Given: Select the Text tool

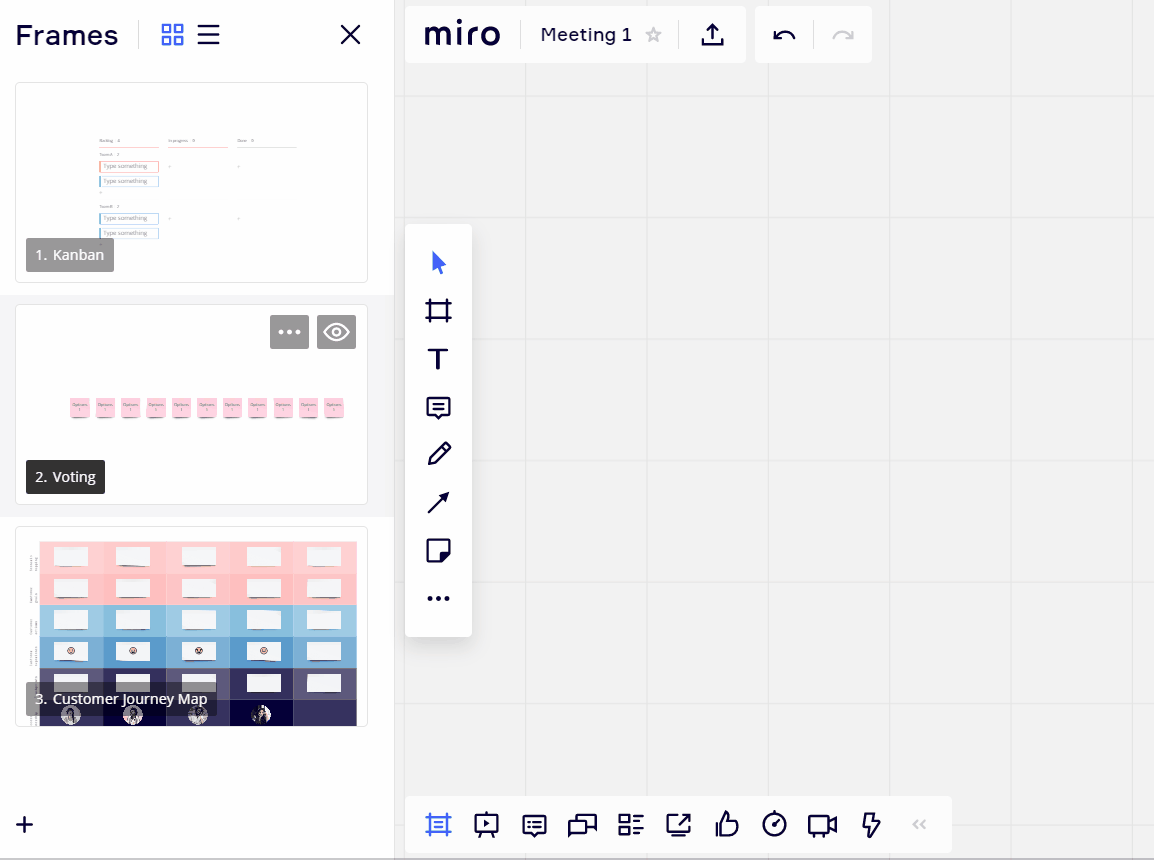Looking at the screenshot, I should tap(438, 359).
